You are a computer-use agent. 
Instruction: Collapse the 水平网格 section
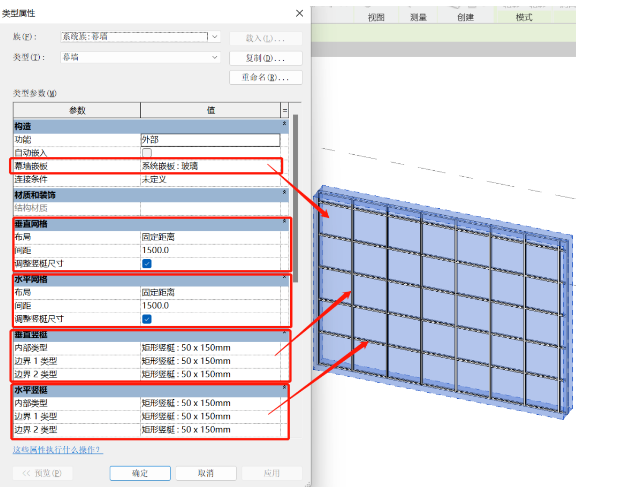click(x=284, y=277)
